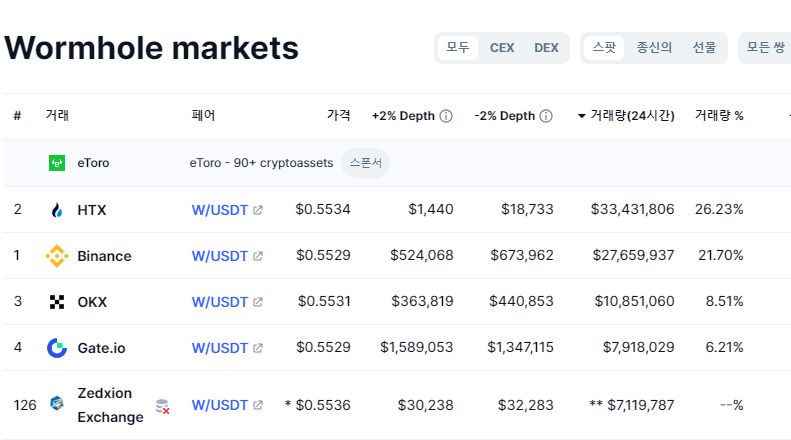
Task: Select the DEX filter option
Action: (x=546, y=47)
